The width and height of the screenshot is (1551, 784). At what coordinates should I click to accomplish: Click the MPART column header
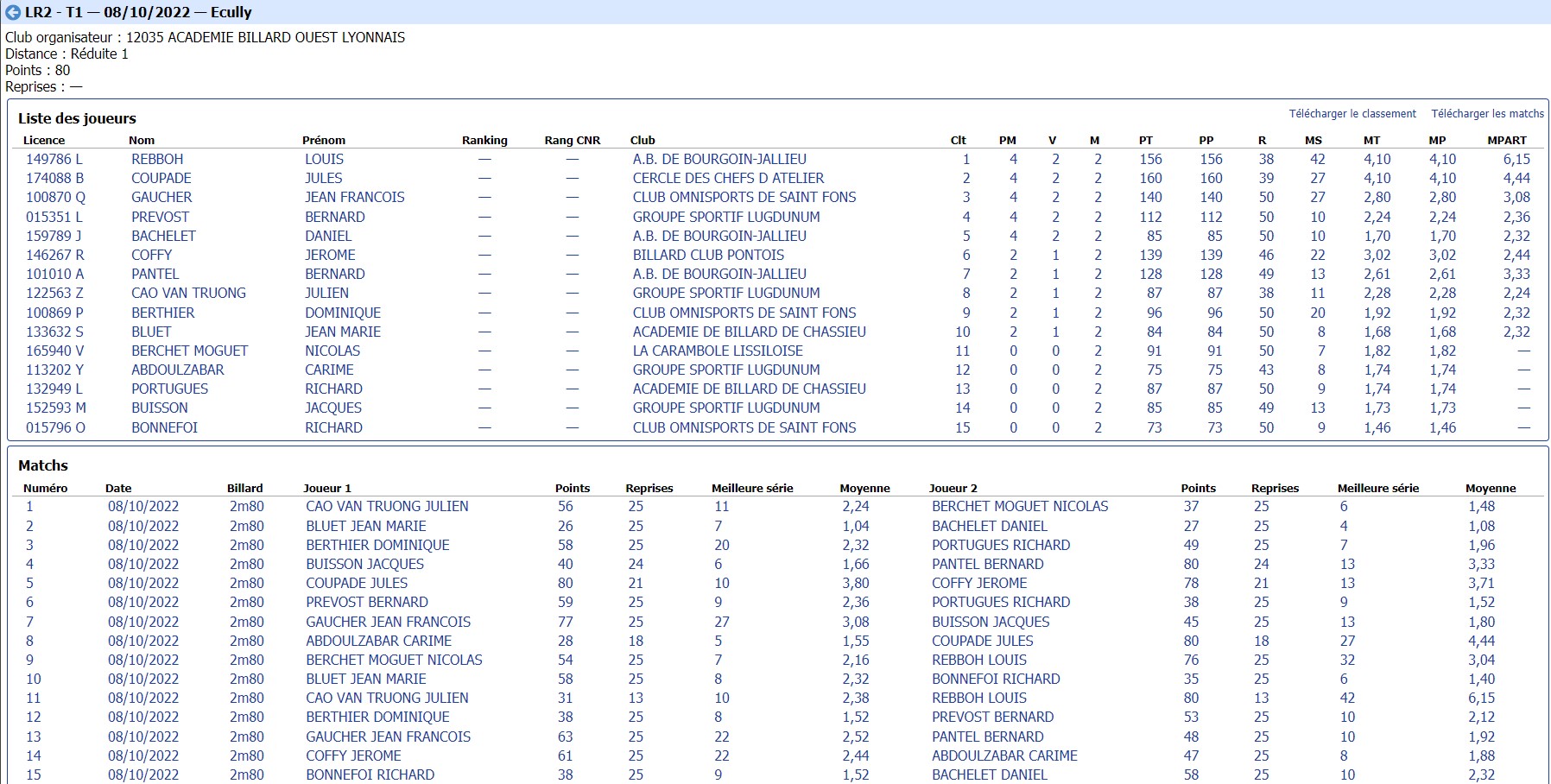1507,140
